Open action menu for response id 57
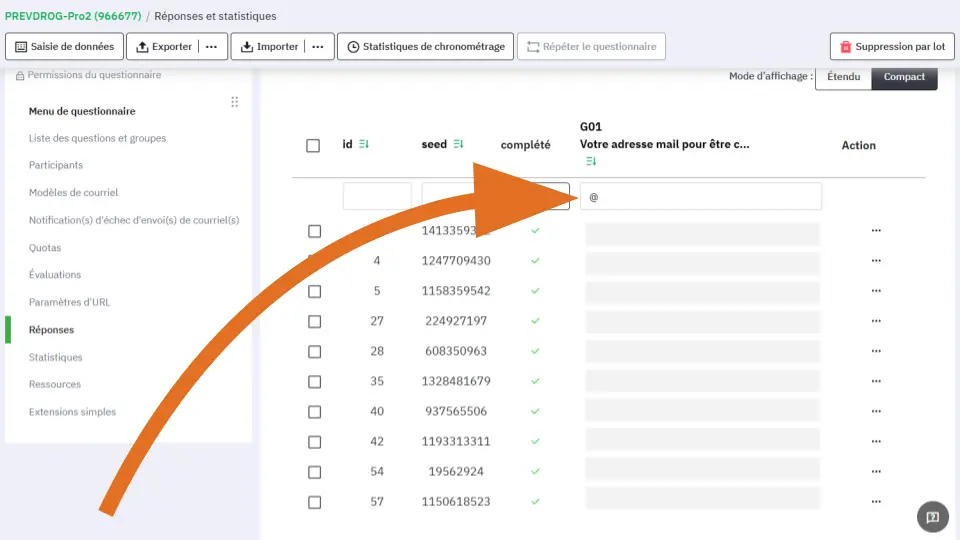 click(876, 502)
